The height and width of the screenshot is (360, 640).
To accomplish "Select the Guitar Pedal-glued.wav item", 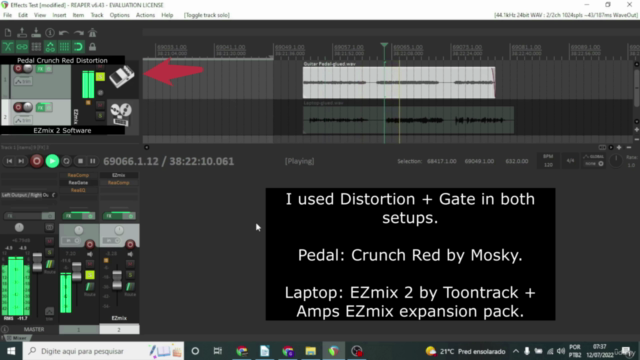I will pyautogui.click(x=399, y=83).
